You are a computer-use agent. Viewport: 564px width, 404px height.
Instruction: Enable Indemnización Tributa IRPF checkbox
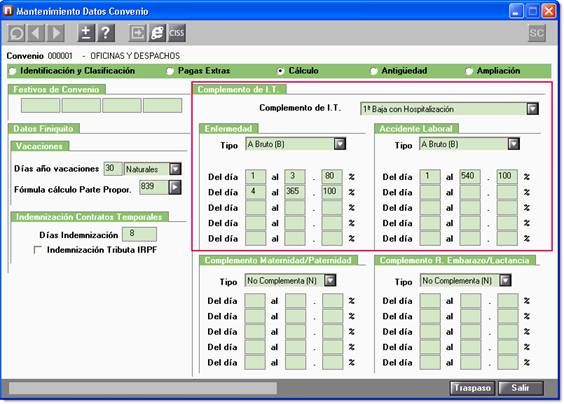(37, 250)
